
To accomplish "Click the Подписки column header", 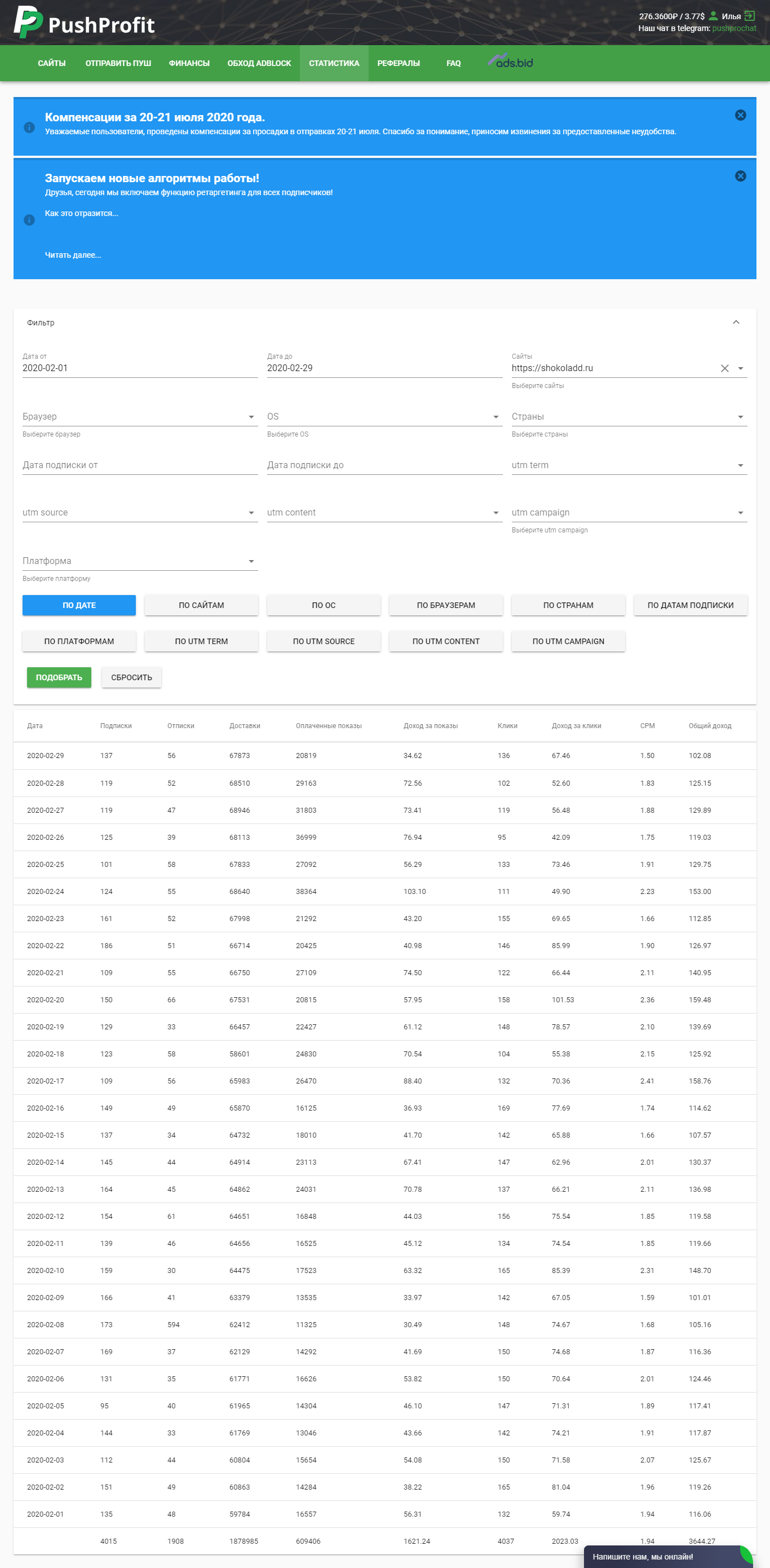I will tap(116, 725).
